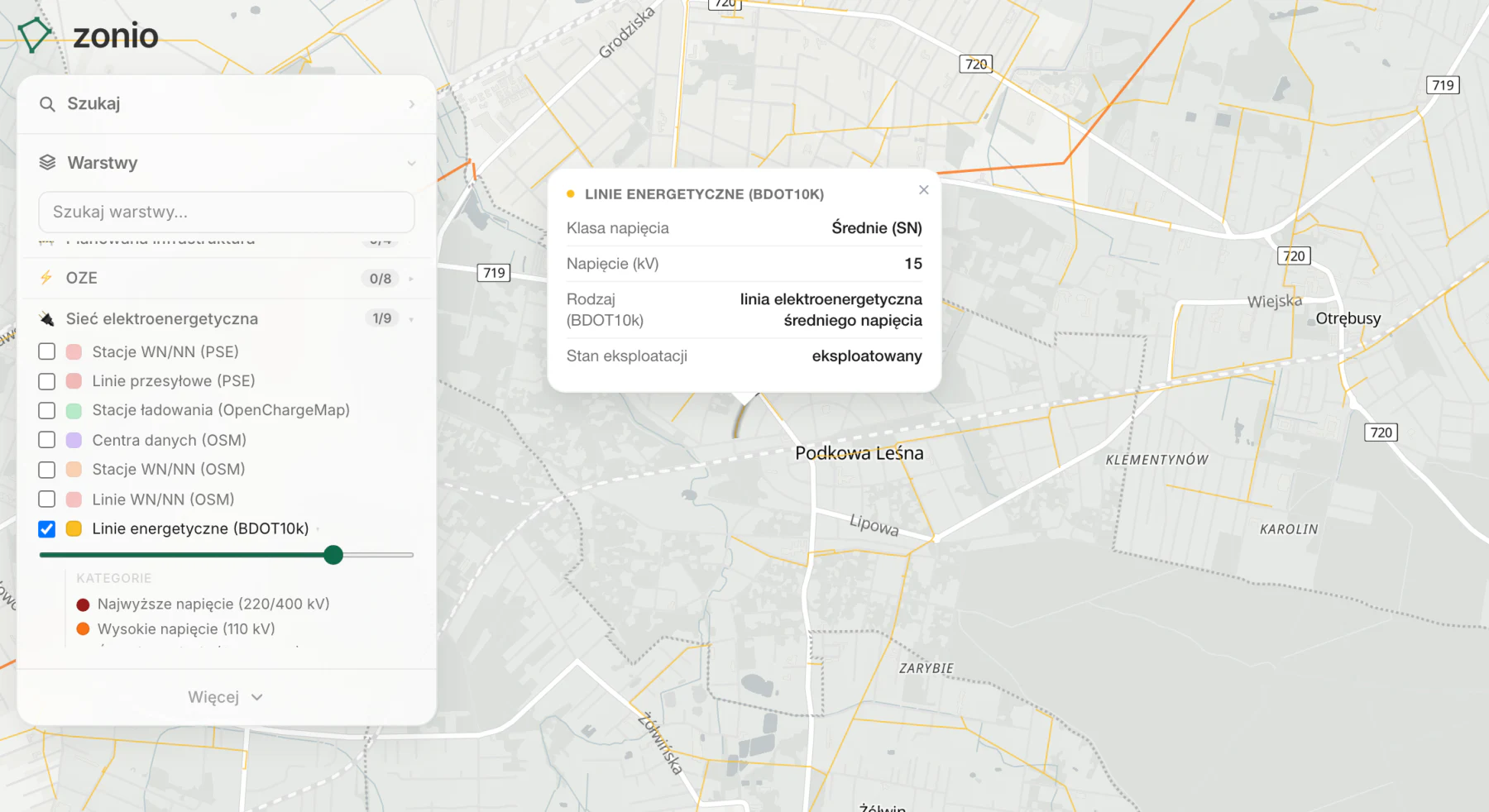
Task: Click the Linie energetyczne (BDOT10k) label
Action: click(200, 528)
